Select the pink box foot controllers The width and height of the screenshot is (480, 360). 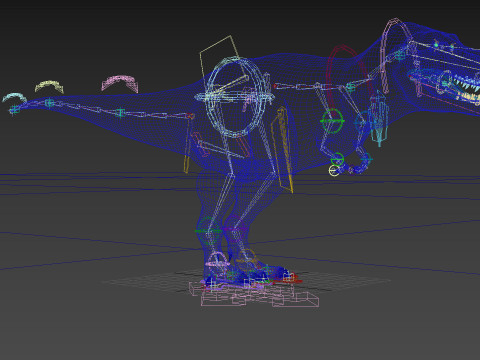click(254, 294)
